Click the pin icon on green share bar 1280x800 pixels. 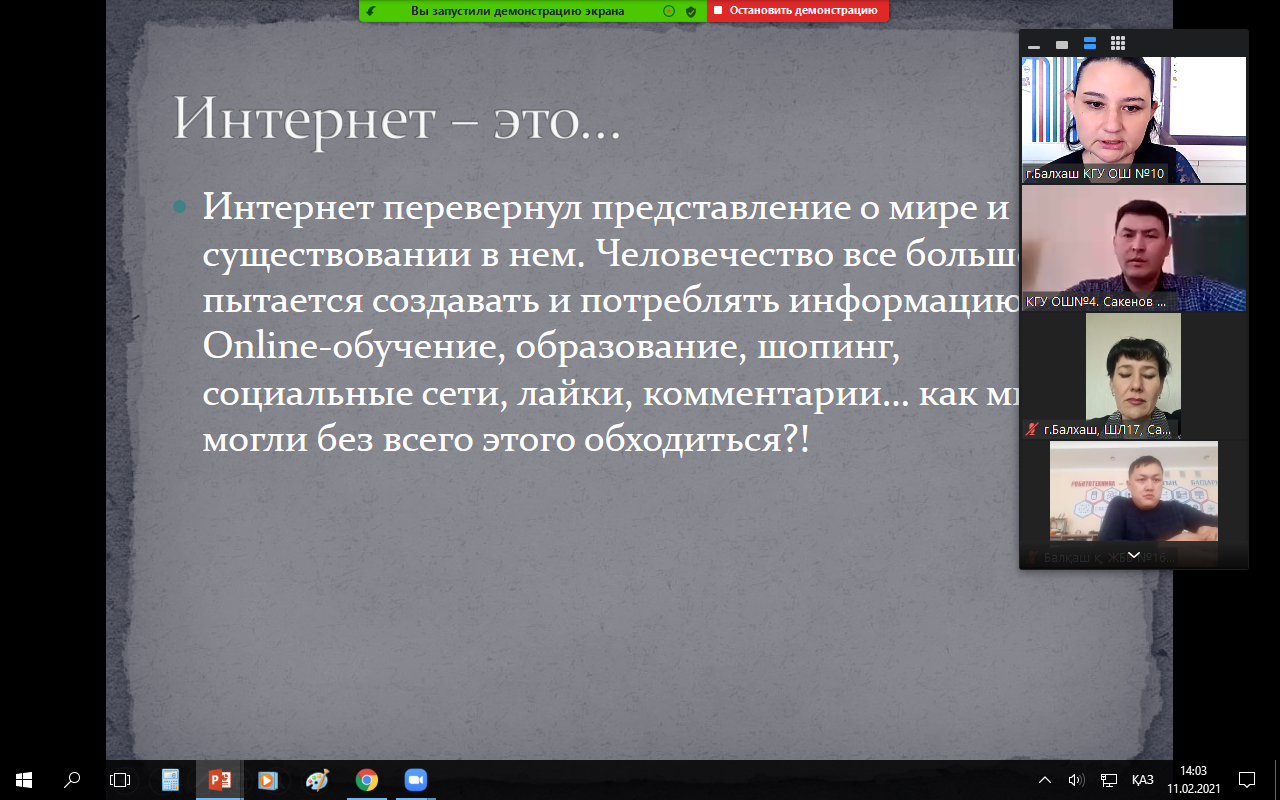[x=372, y=11]
